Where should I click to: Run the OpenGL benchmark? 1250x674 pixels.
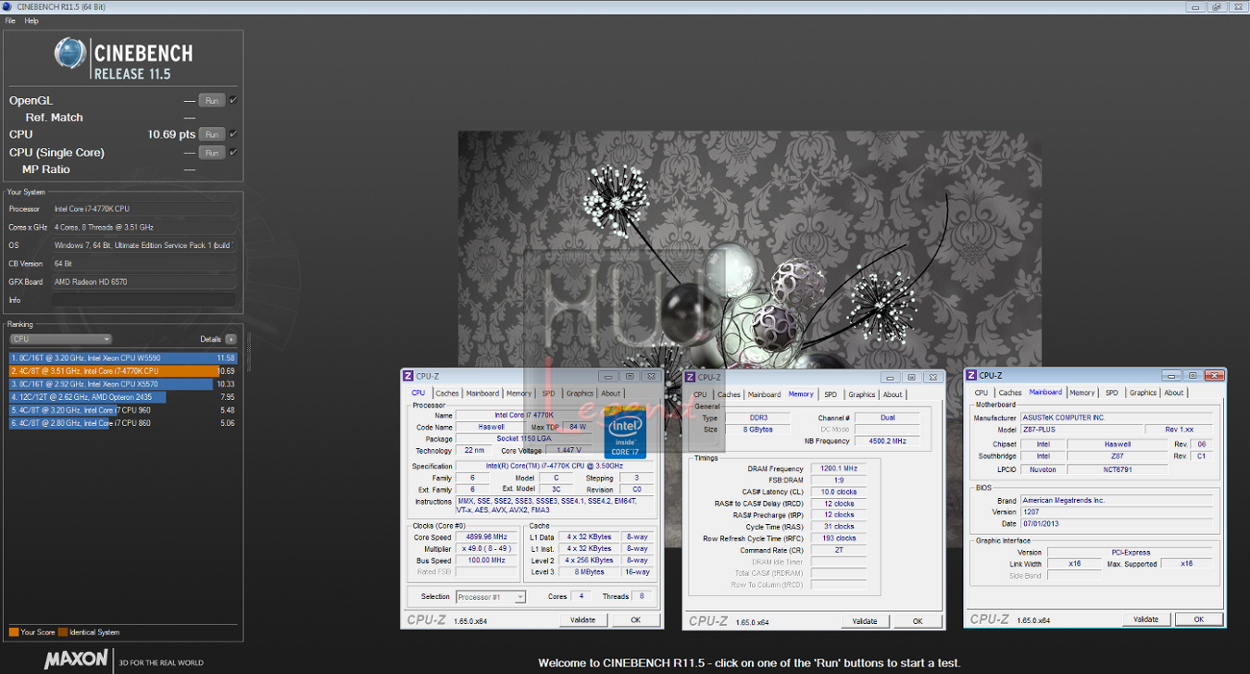pyautogui.click(x=211, y=100)
